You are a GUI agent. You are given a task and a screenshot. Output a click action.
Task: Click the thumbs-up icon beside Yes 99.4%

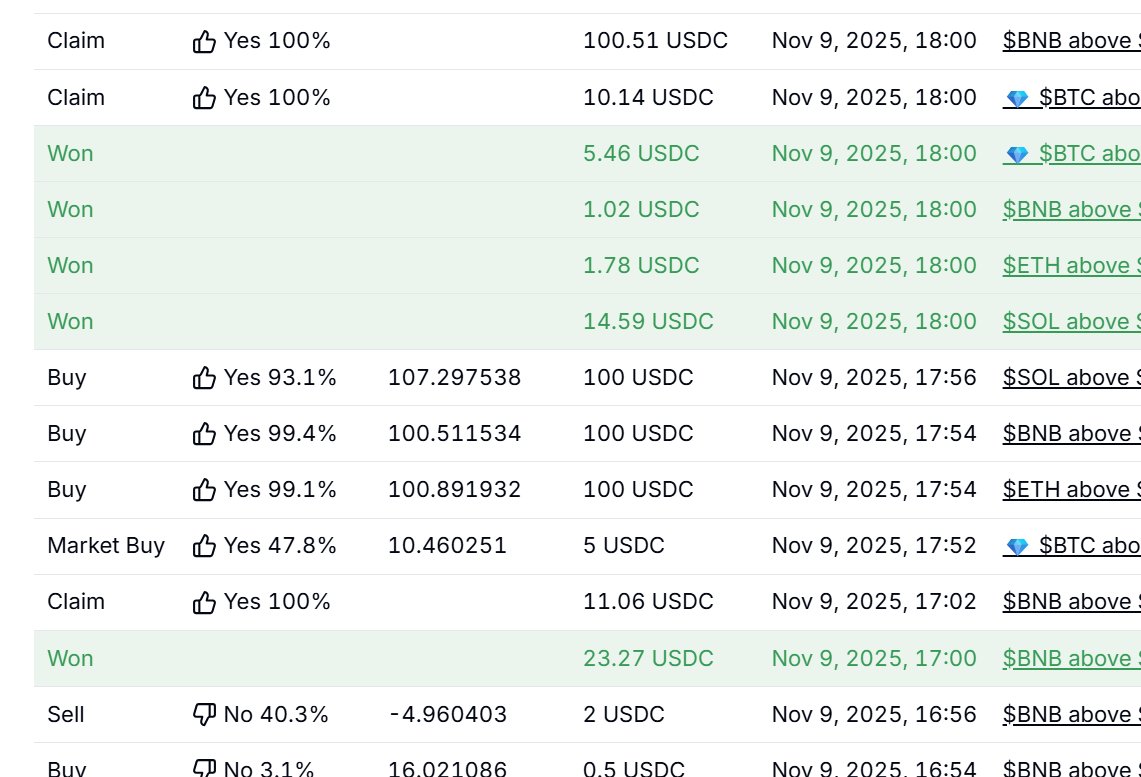204,433
